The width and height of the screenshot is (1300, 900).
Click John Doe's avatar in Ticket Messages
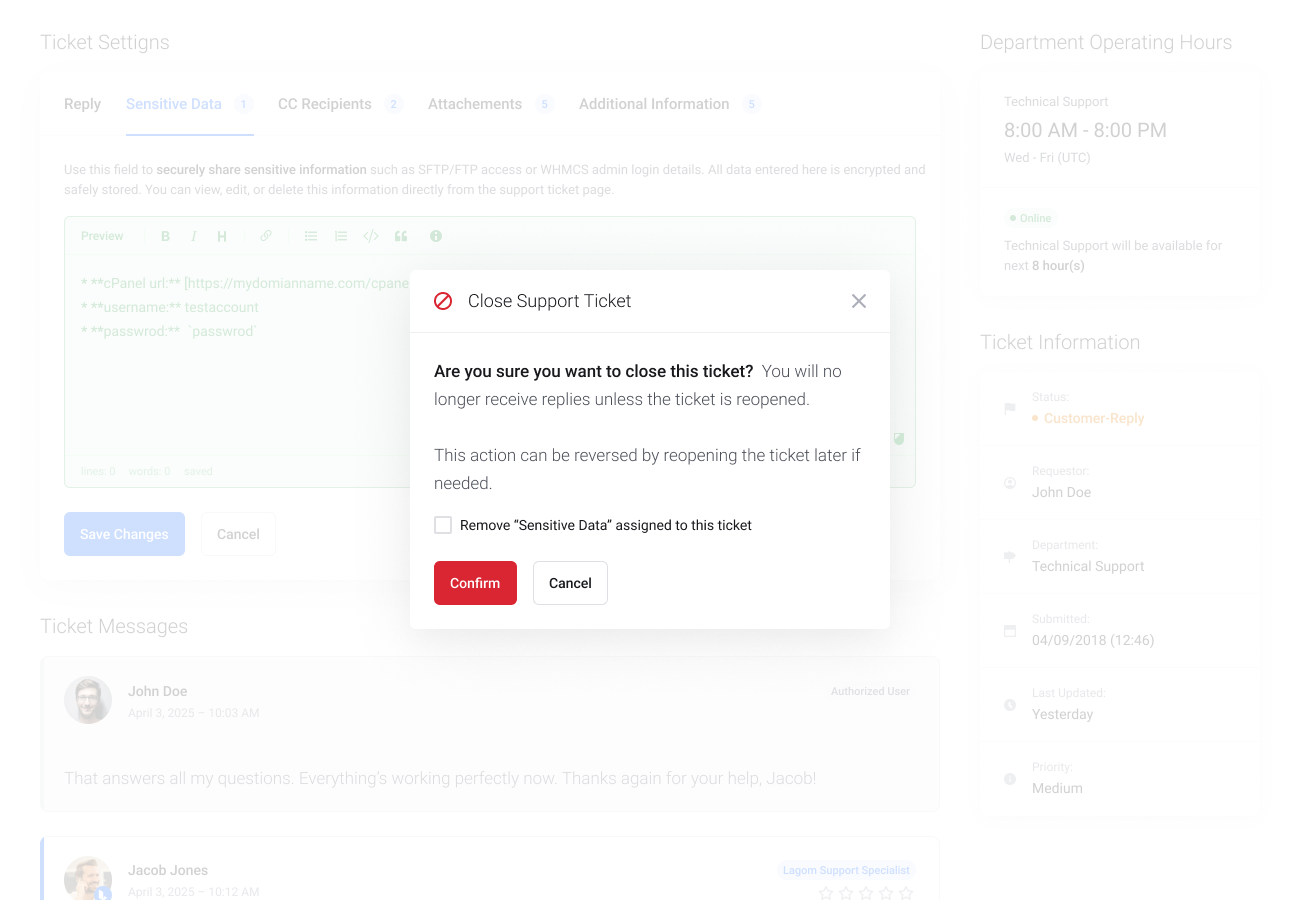88,700
